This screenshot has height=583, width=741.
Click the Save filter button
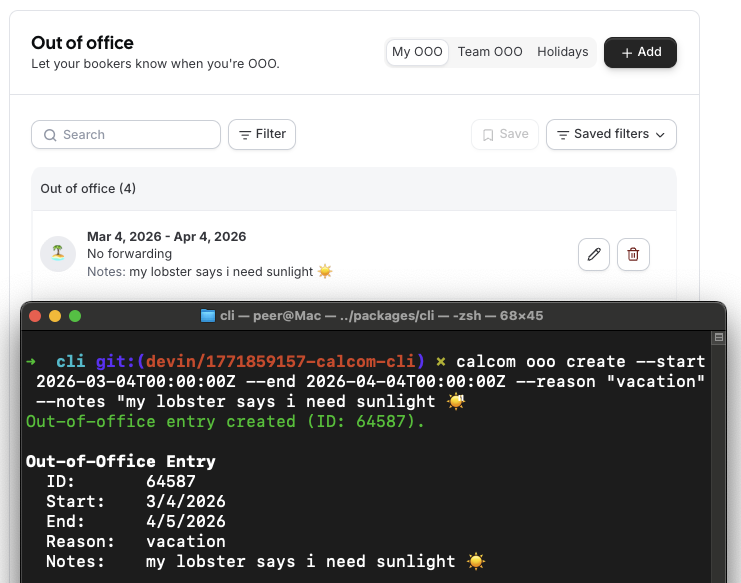point(505,134)
